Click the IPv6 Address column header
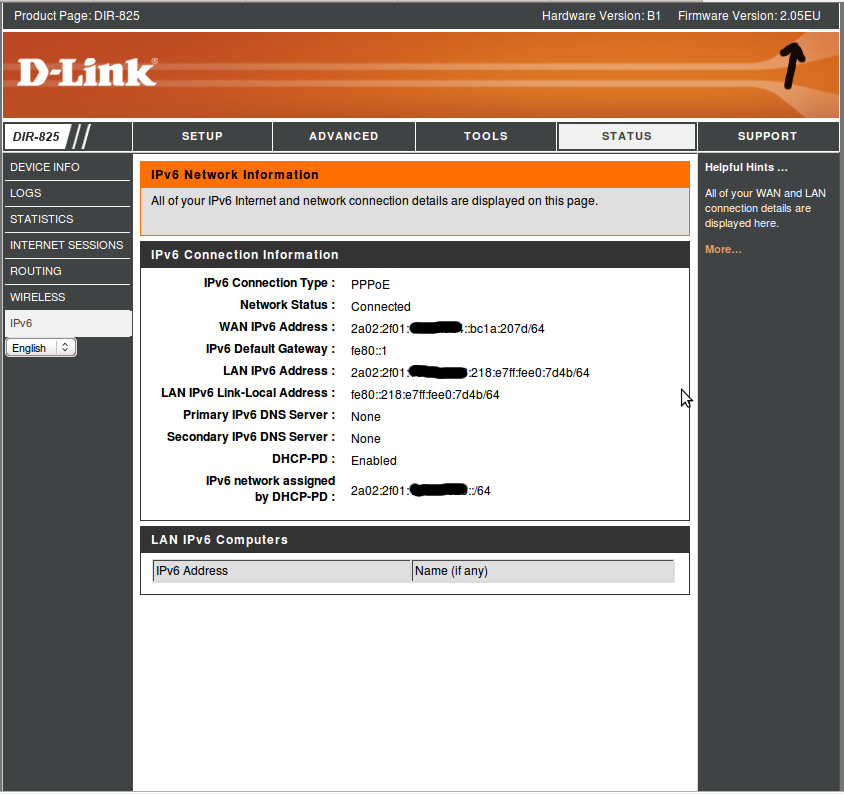The height and width of the screenshot is (794, 844). (x=192, y=571)
